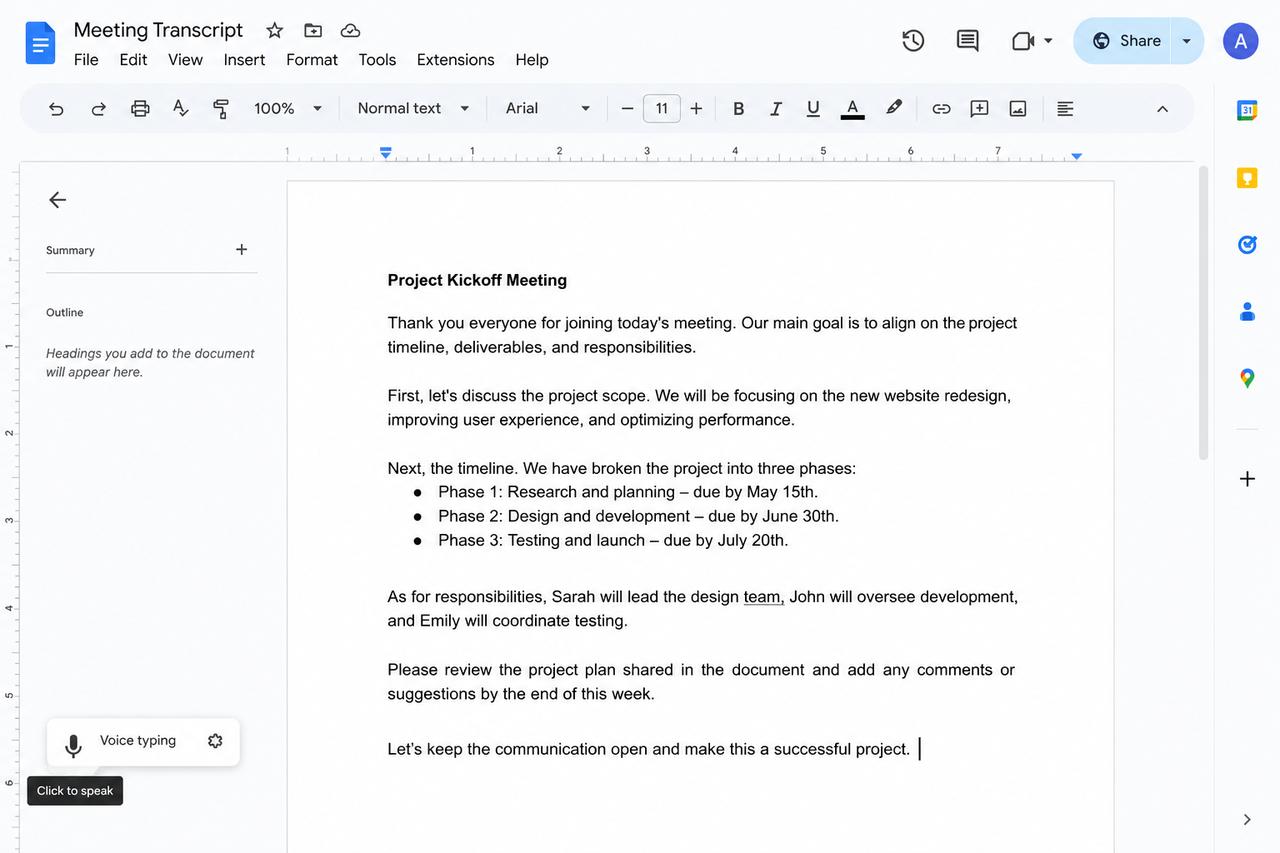Print the document
The width and height of the screenshot is (1280, 853).
tap(140, 108)
